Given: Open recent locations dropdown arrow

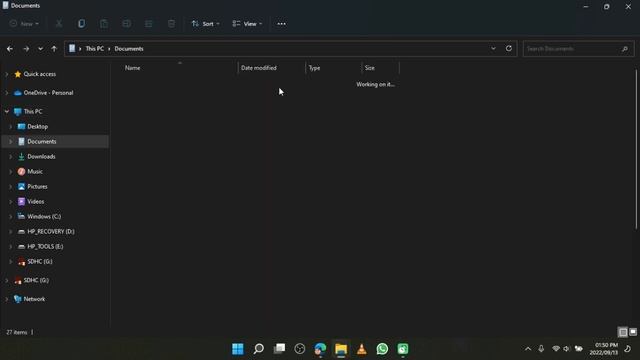Looking at the screenshot, I should tap(40, 49).
